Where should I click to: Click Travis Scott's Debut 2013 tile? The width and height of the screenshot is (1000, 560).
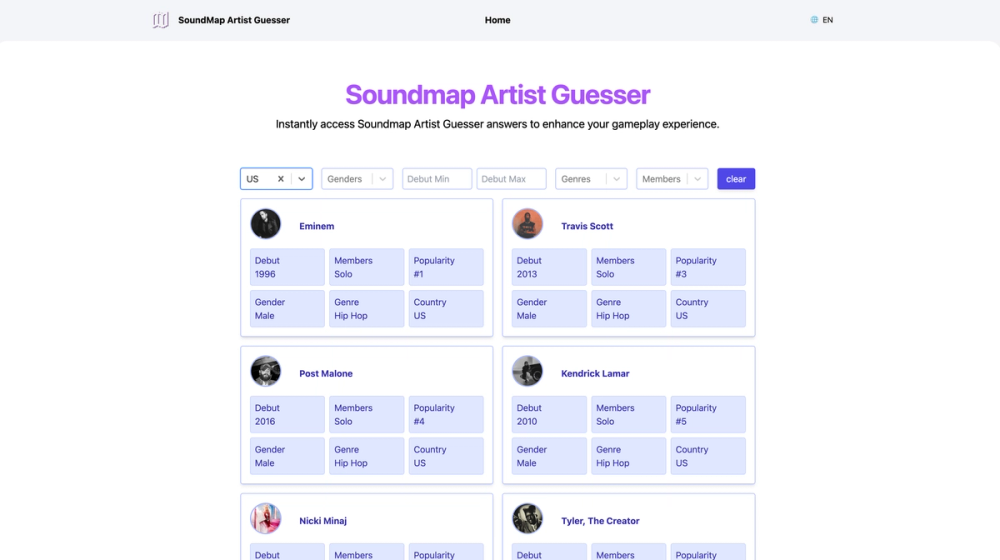click(x=549, y=267)
